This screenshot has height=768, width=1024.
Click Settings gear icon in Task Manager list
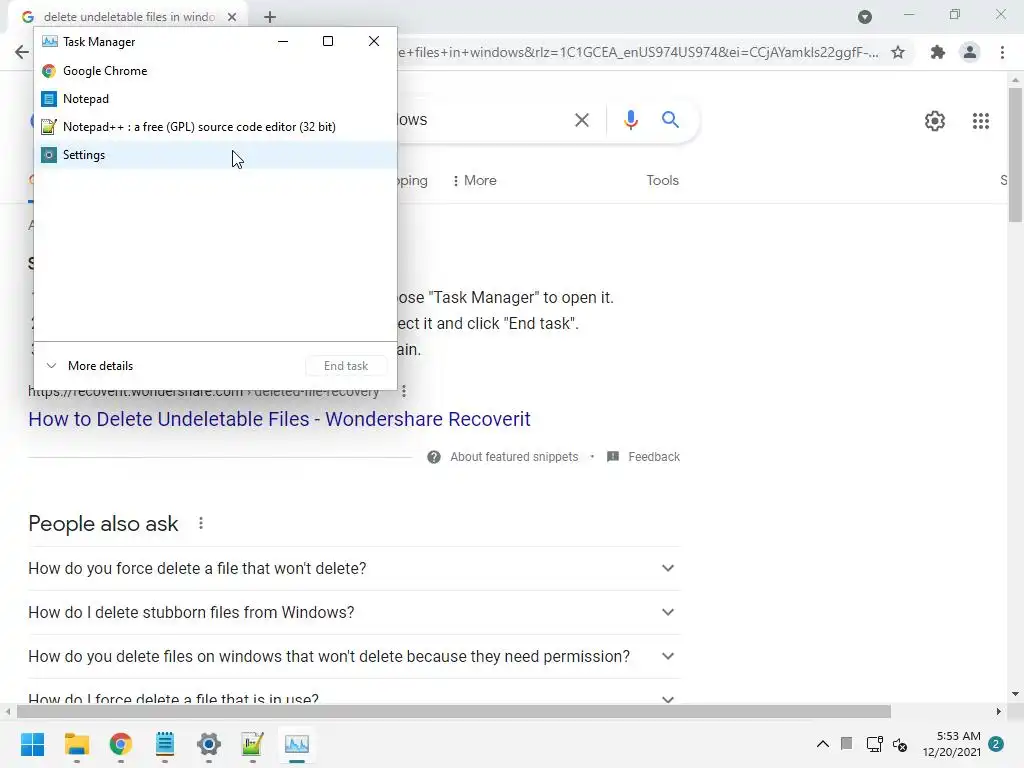click(49, 155)
